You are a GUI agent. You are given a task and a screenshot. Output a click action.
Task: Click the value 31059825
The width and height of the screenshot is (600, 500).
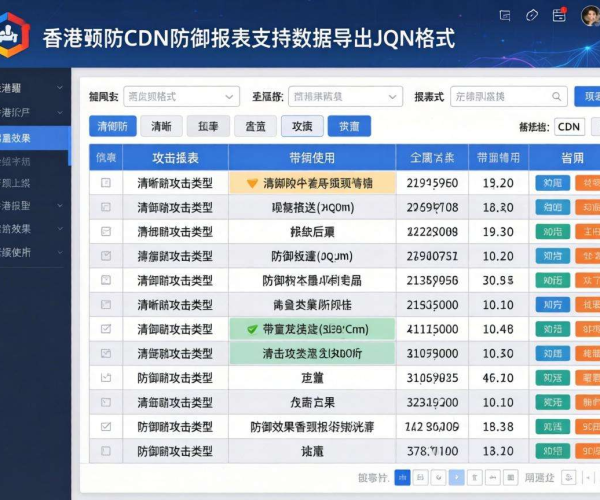432,378
